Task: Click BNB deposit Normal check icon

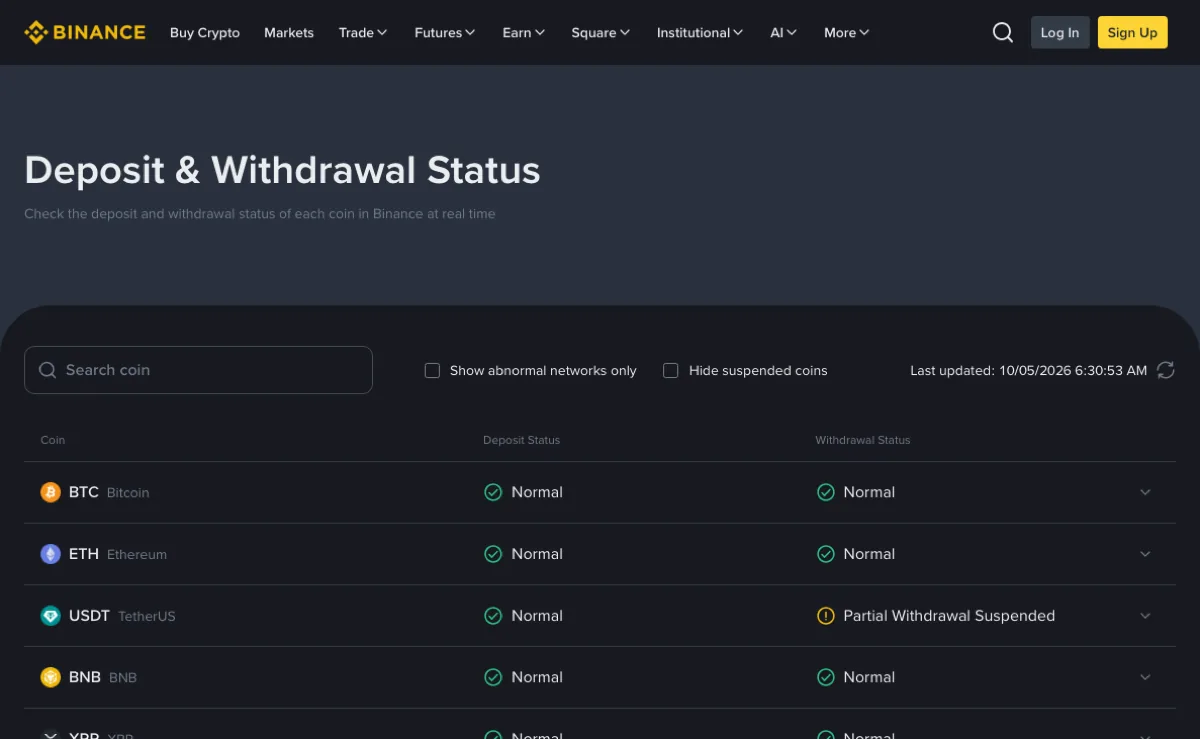Action: point(493,677)
